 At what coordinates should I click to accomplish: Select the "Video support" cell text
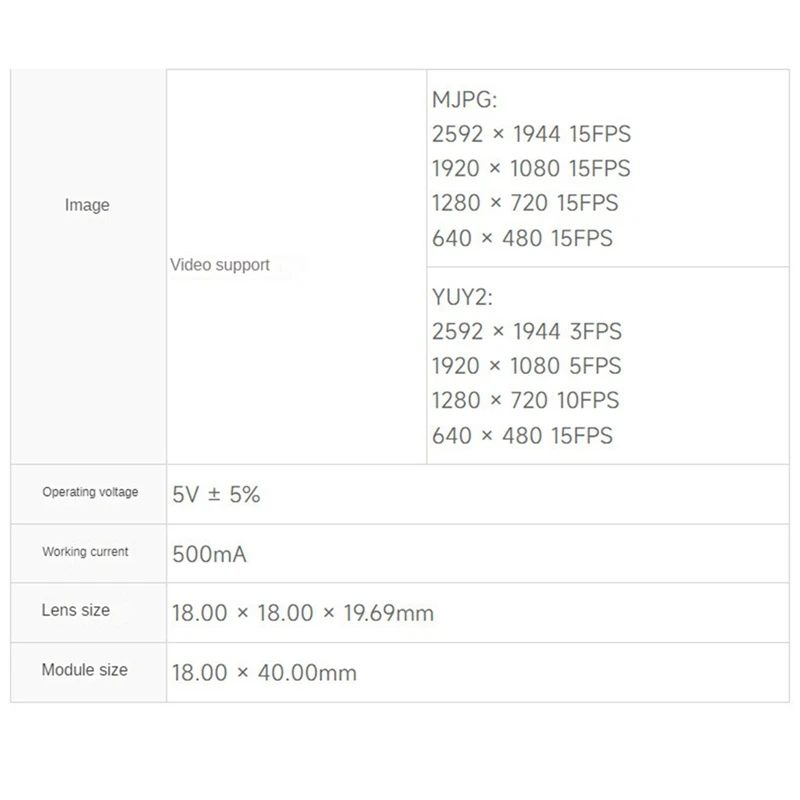[220, 265]
